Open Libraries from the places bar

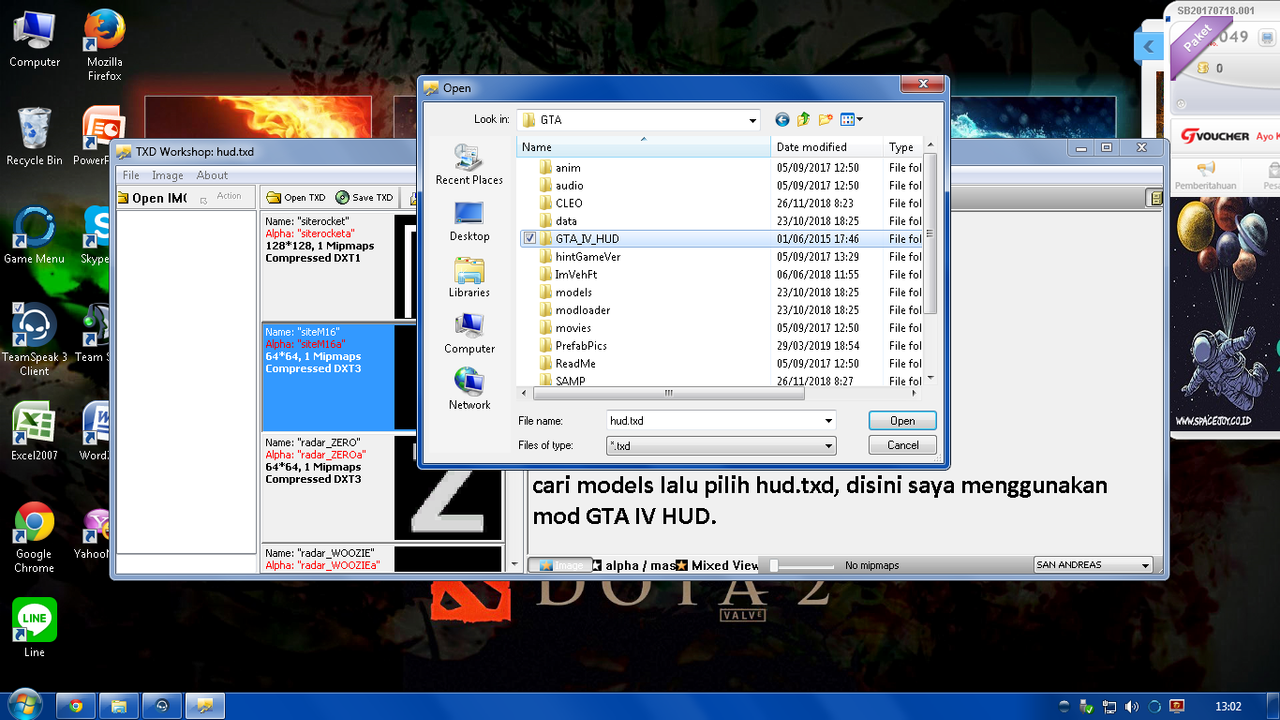469,277
